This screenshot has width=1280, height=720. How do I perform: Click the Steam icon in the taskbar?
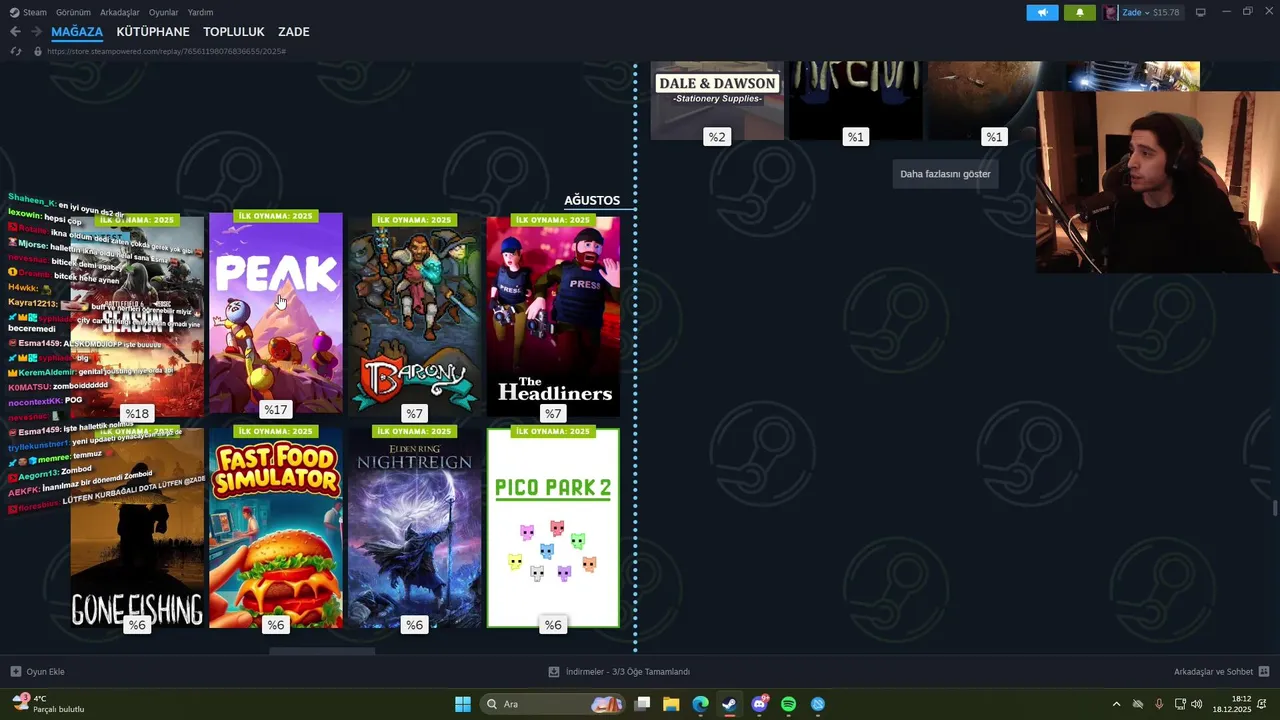[x=730, y=704]
